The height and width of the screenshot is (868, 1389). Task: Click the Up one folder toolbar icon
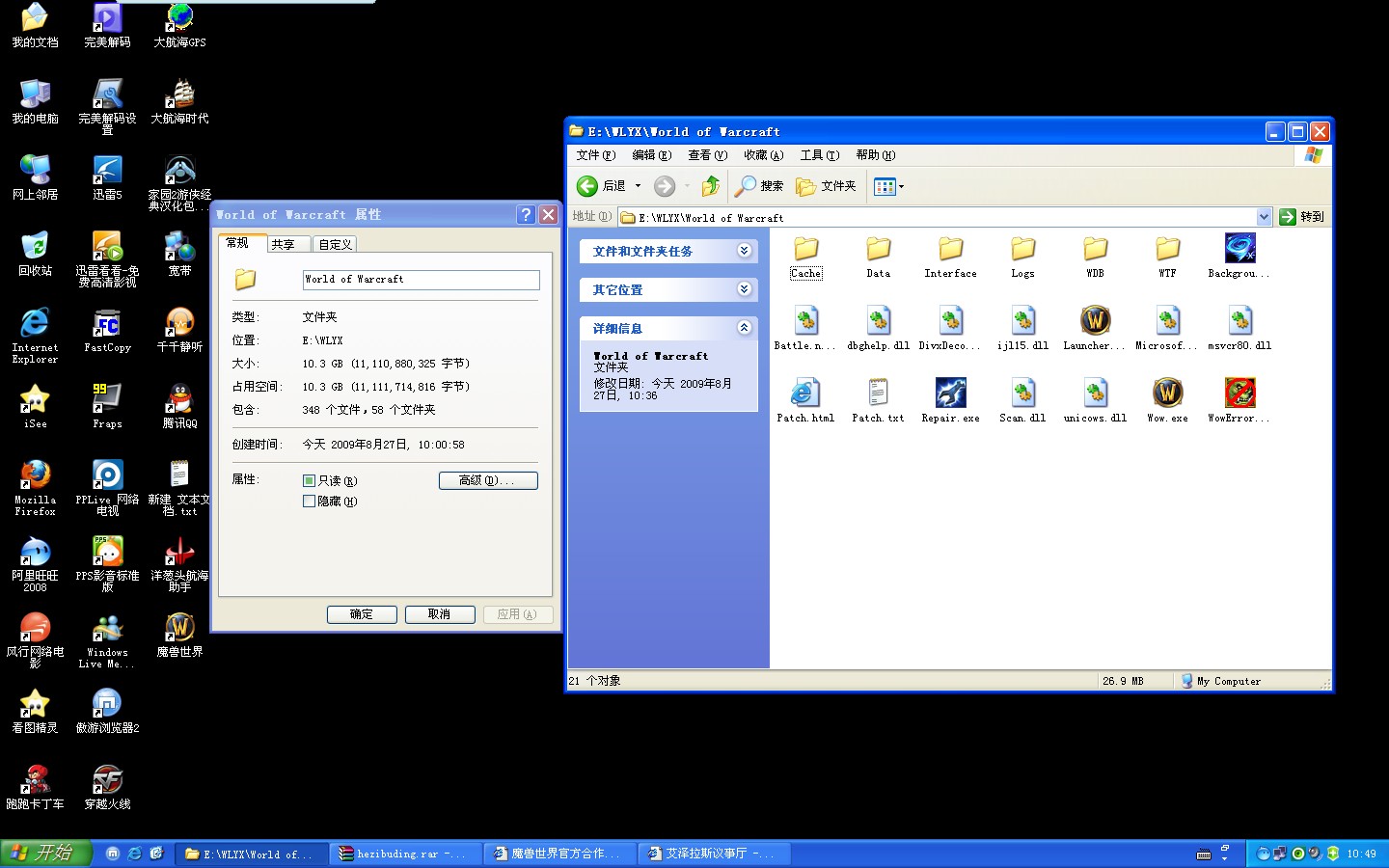[711, 186]
